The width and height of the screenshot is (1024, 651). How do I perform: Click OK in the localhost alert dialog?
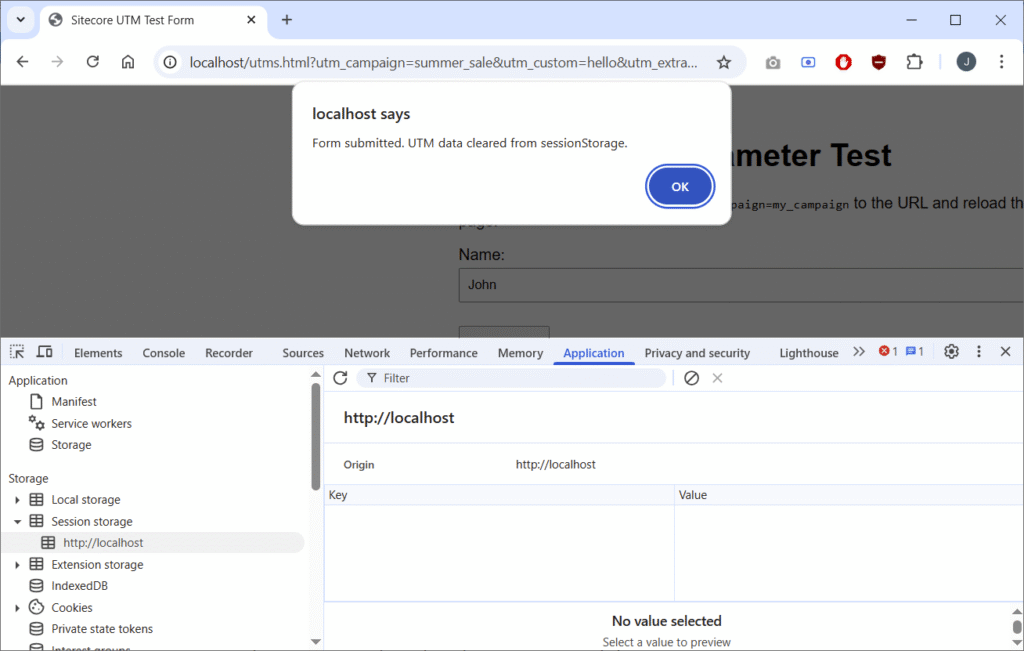point(680,187)
